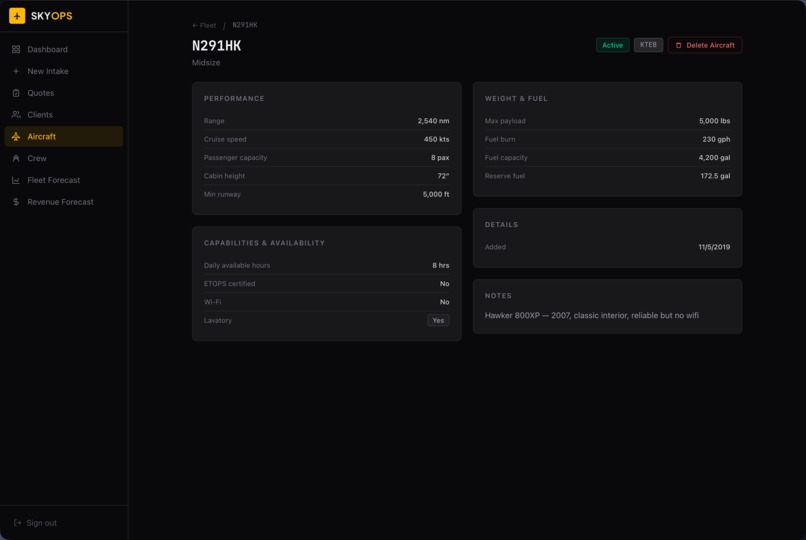Click the Daily available hours label

[237, 266]
